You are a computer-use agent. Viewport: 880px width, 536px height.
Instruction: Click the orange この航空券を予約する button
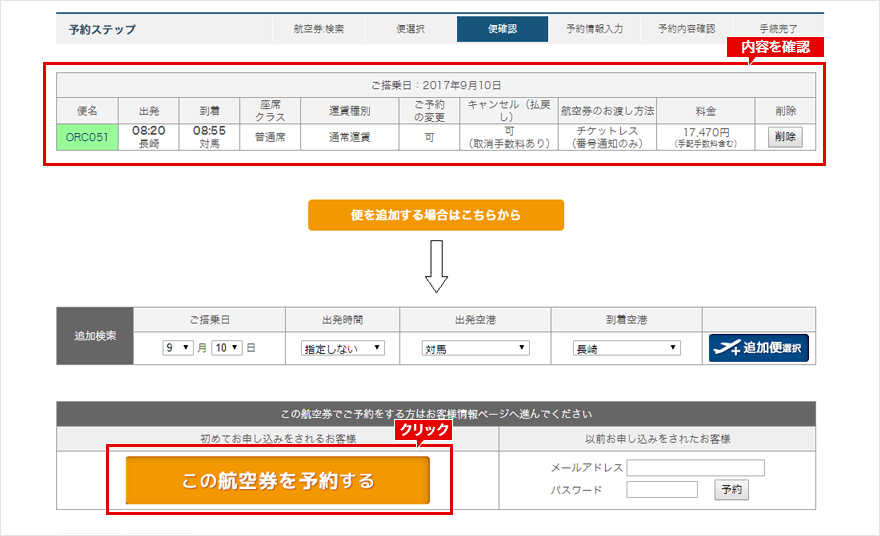pyautogui.click(x=278, y=480)
